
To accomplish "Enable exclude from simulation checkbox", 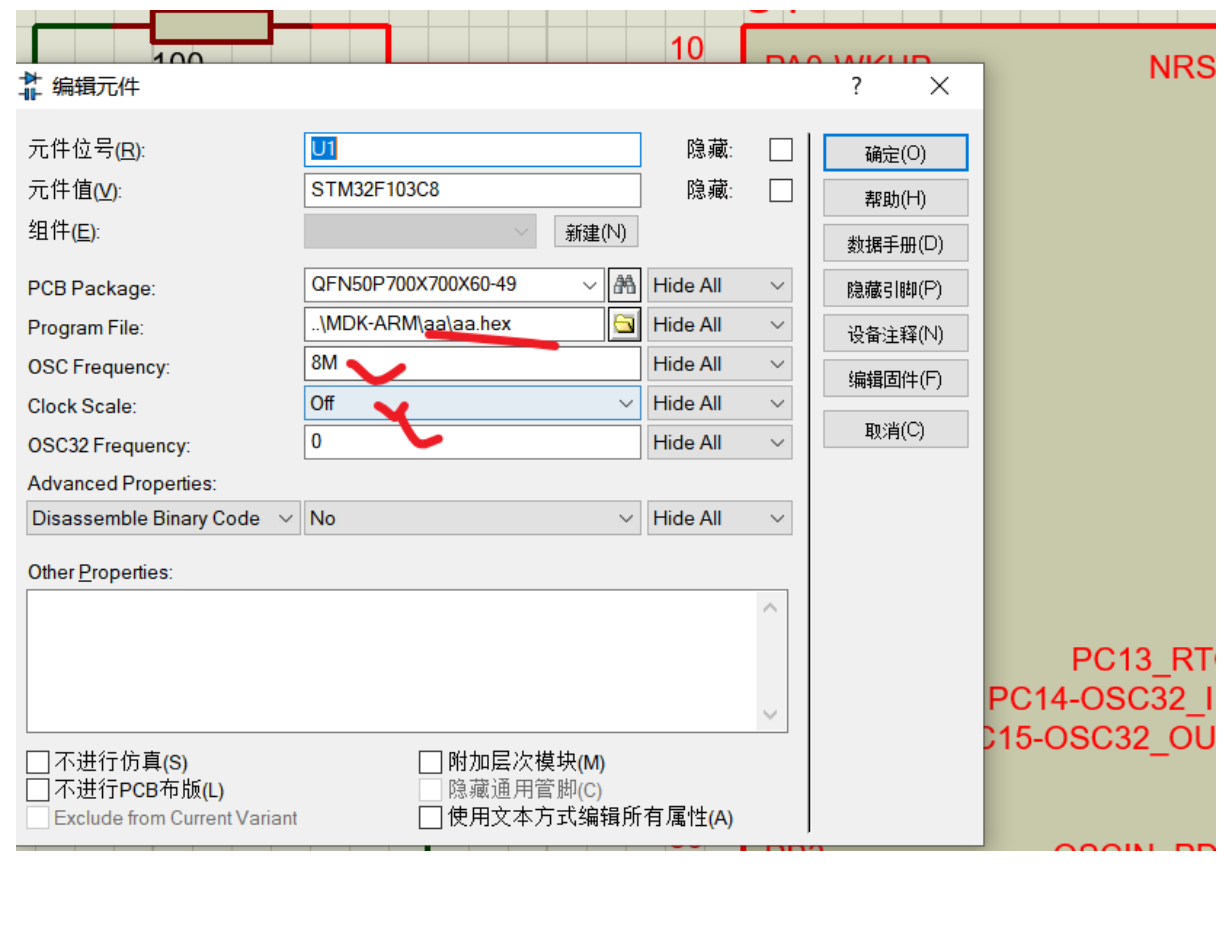I will tap(38, 763).
